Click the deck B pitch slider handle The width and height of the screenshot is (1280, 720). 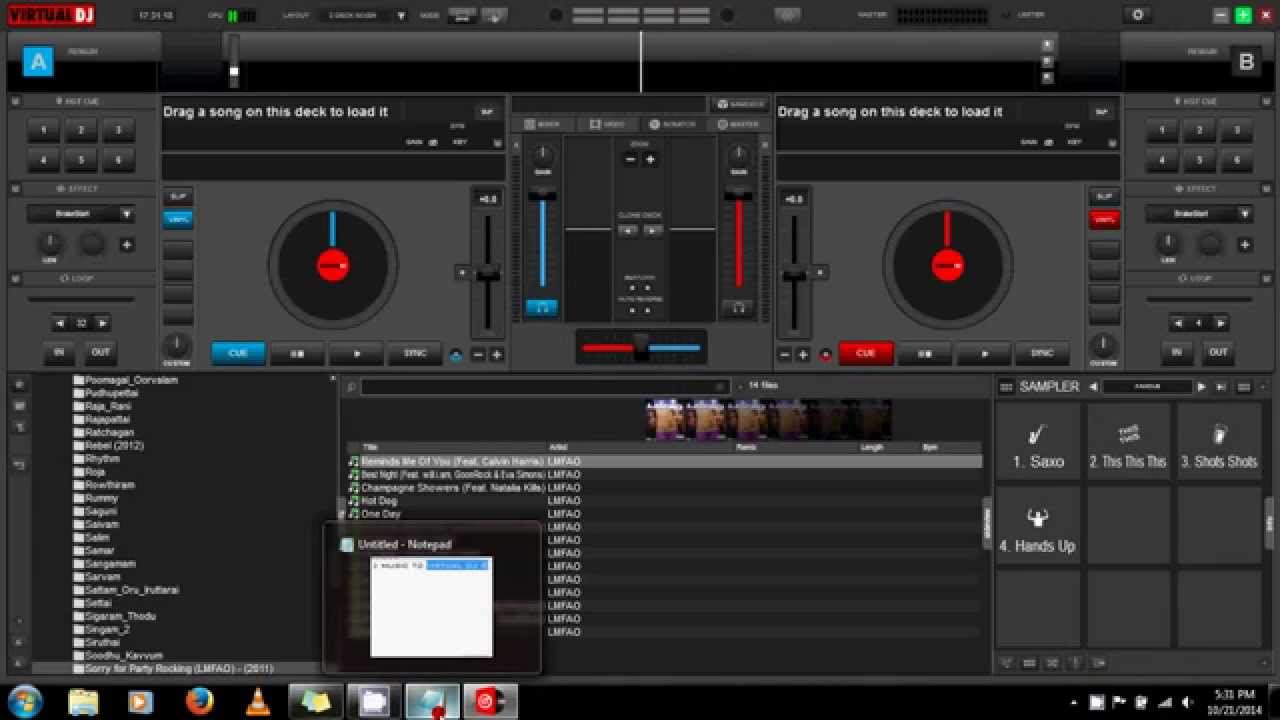coord(794,272)
